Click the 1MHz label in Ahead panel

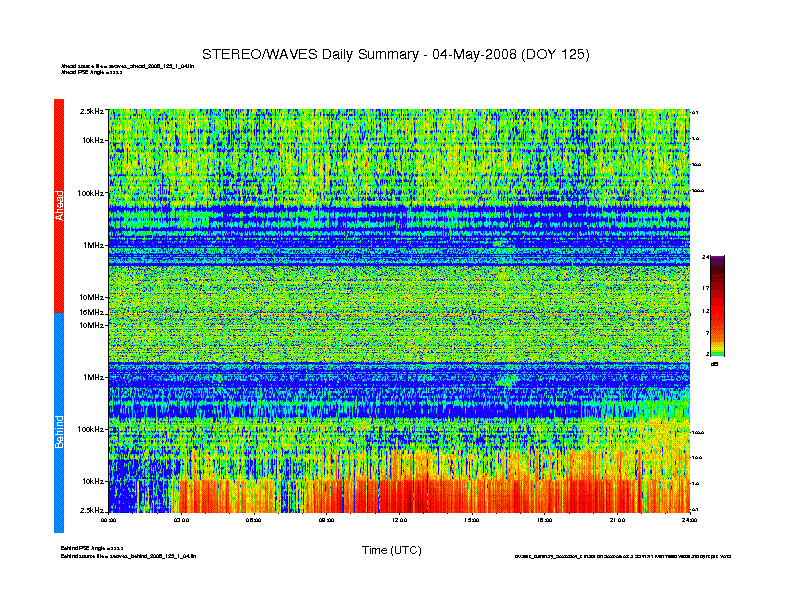pyautogui.click(x=94, y=245)
